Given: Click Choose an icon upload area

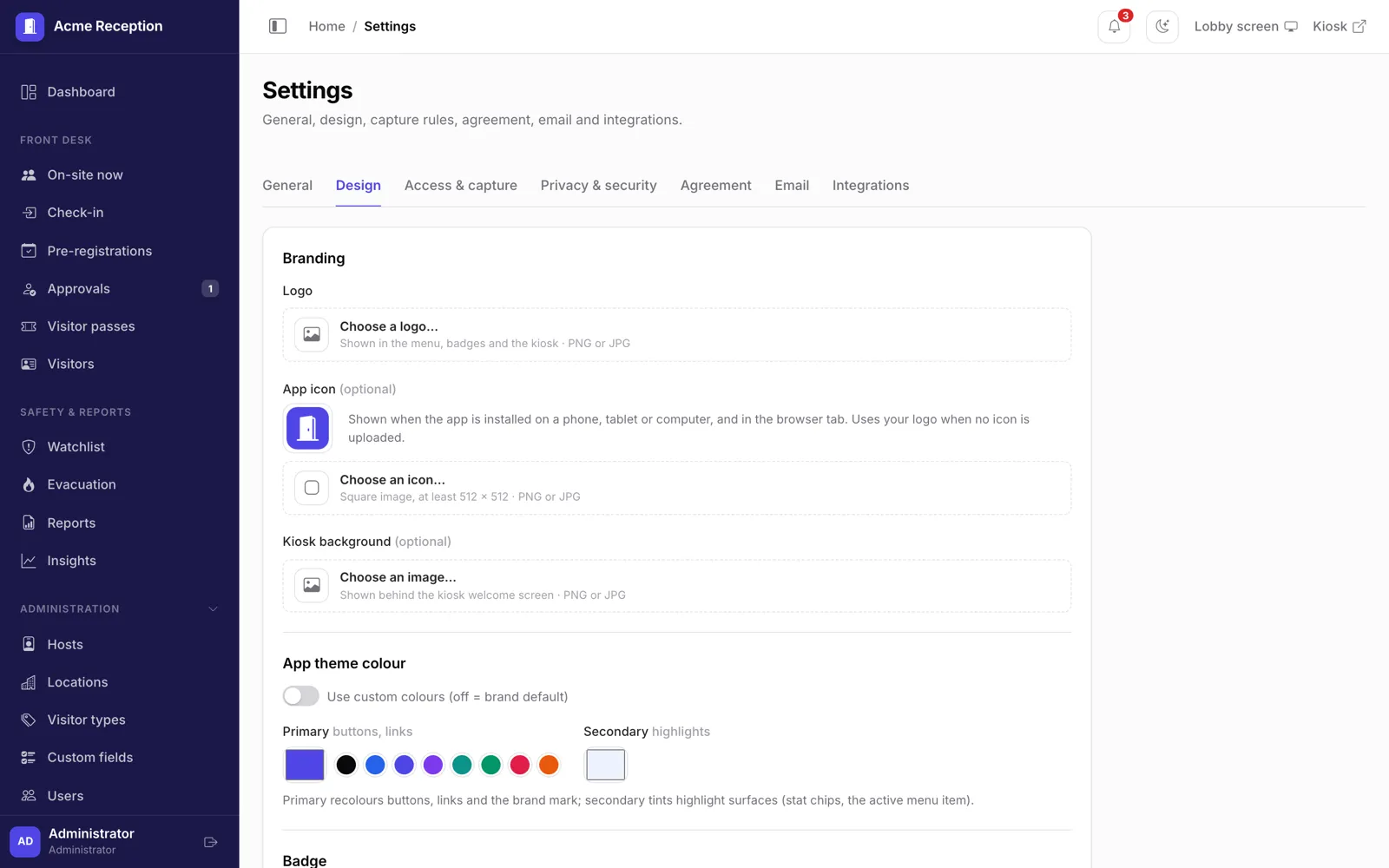Looking at the screenshot, I should click(677, 488).
